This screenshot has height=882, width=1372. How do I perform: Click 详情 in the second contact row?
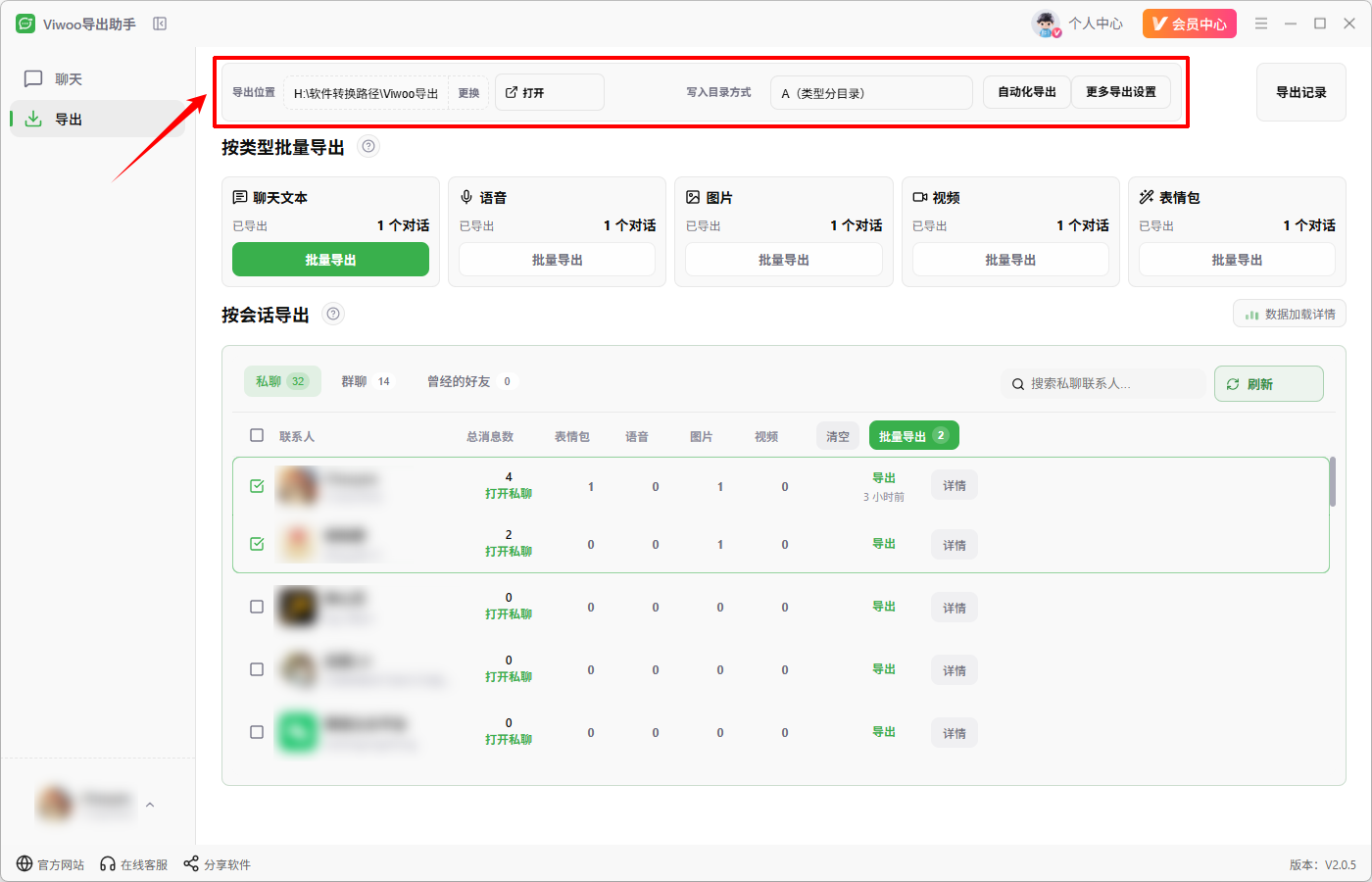(955, 546)
